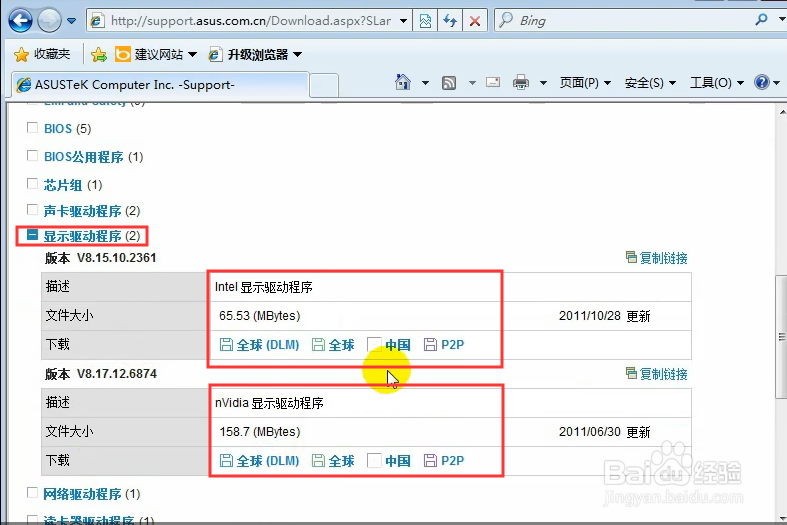Click disk icon beside nVidia plain 全球
The image size is (787, 525).
tap(318, 461)
